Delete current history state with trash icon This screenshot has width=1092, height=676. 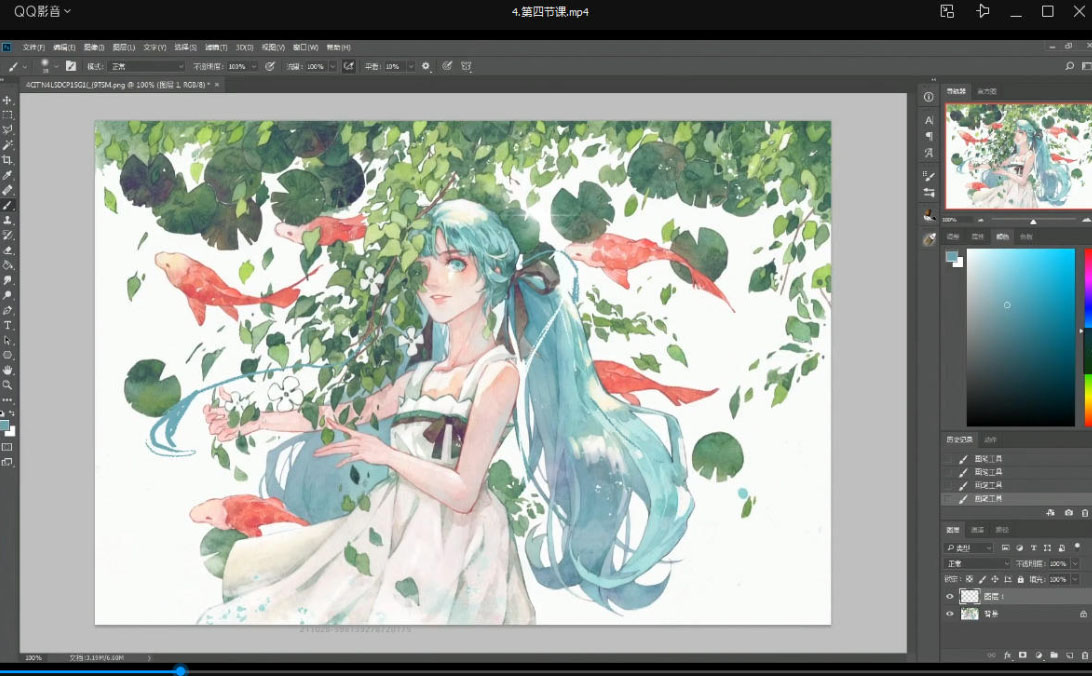pos(1084,513)
